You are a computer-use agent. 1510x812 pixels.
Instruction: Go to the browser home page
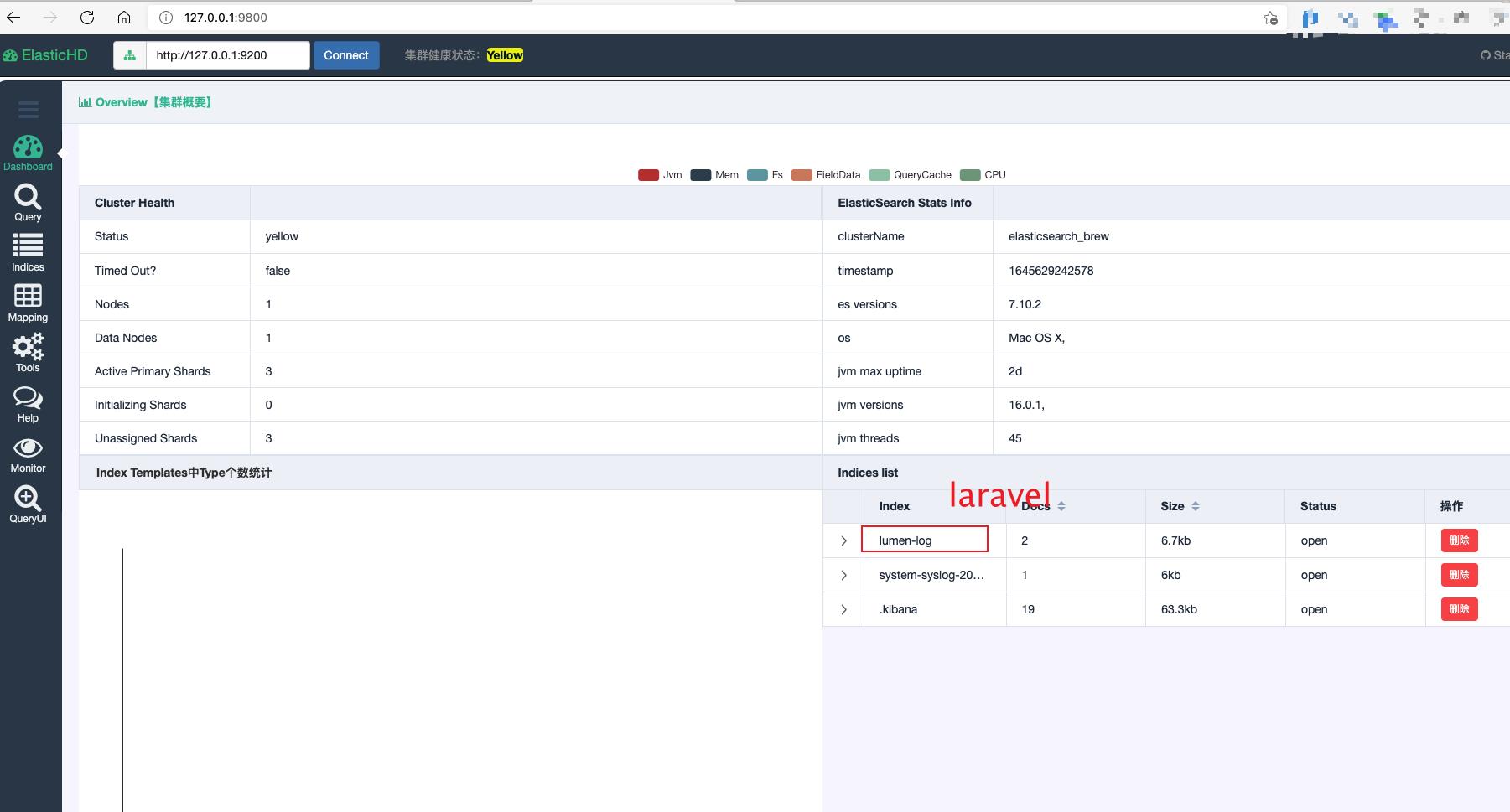[124, 18]
